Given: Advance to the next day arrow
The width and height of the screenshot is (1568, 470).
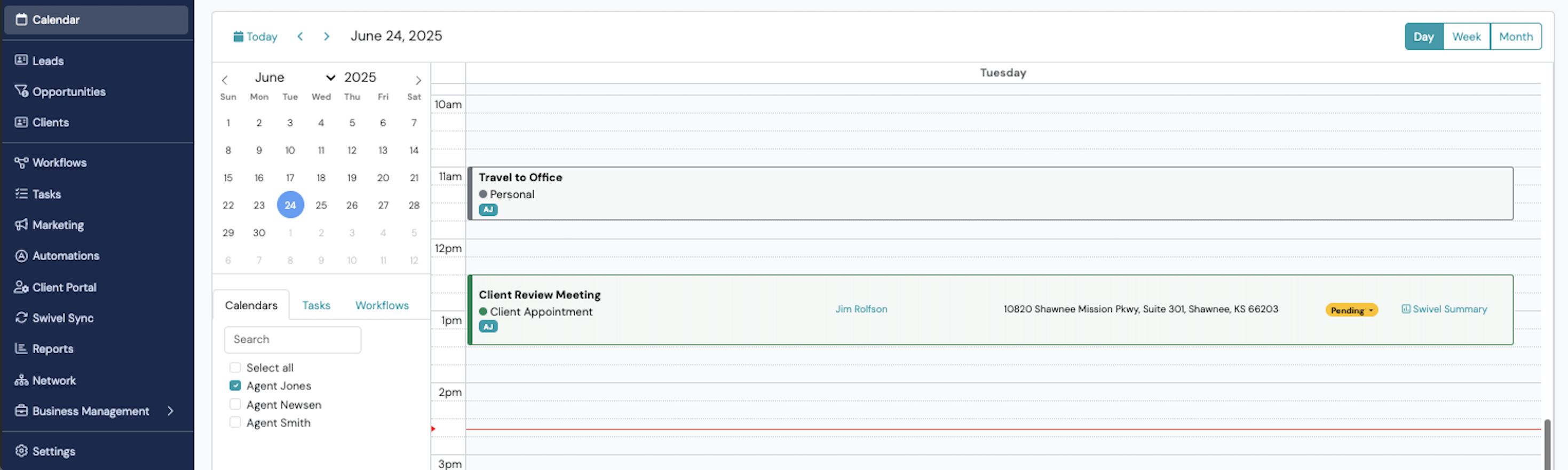Looking at the screenshot, I should pos(326,36).
